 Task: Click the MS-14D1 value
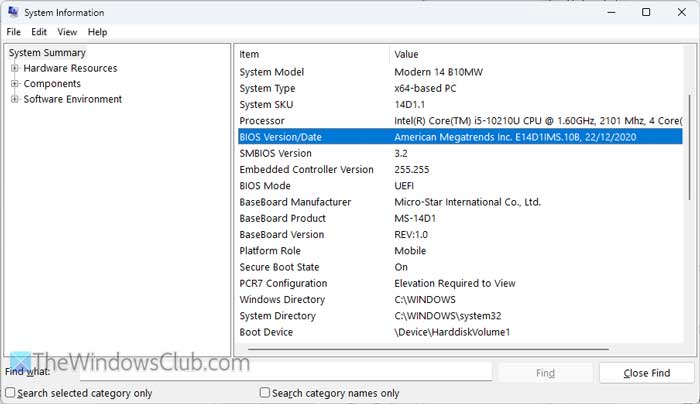[x=415, y=218]
